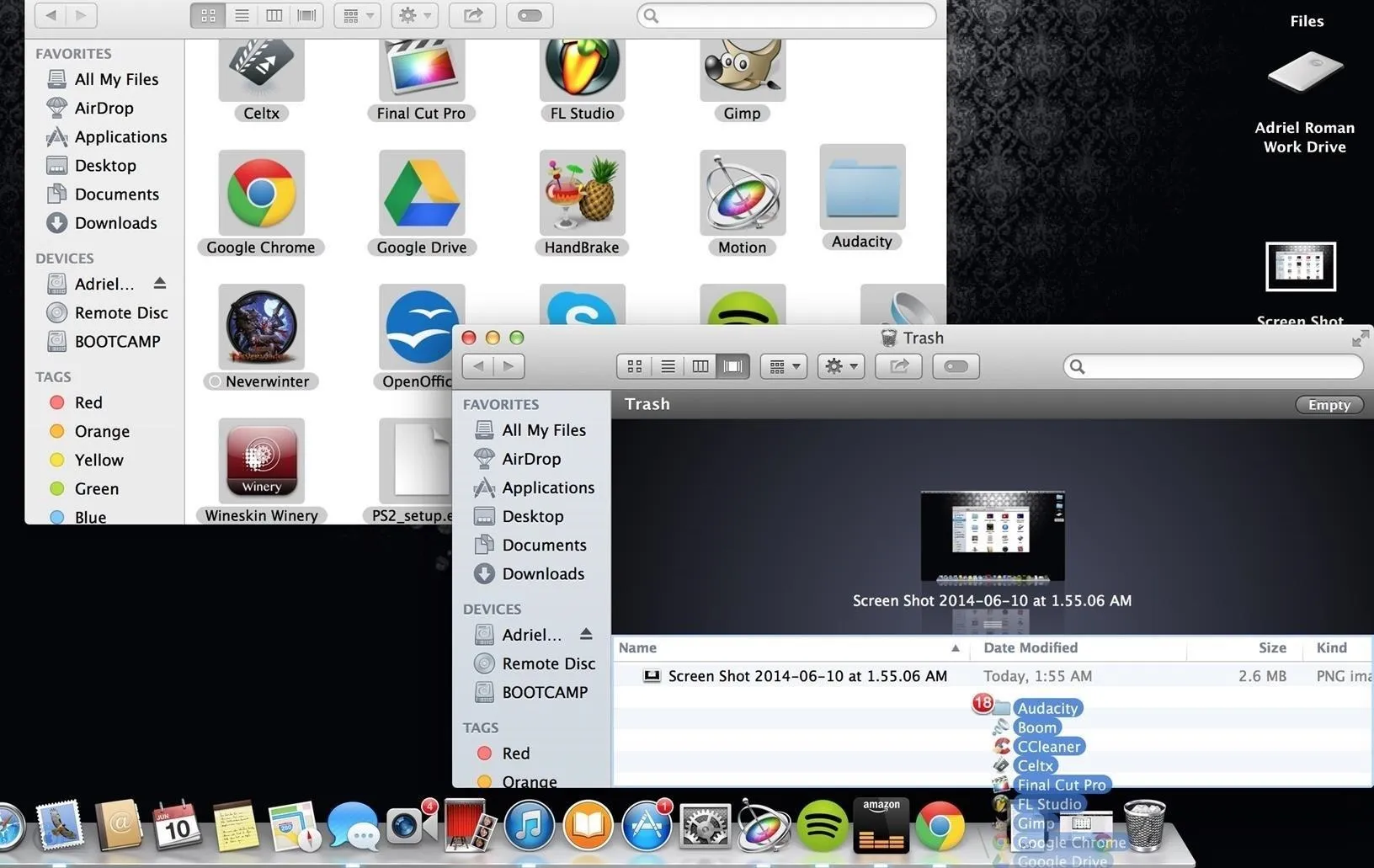This screenshot has width=1374, height=868.
Task: Open Photo Booth from the Dock
Action: (x=469, y=825)
